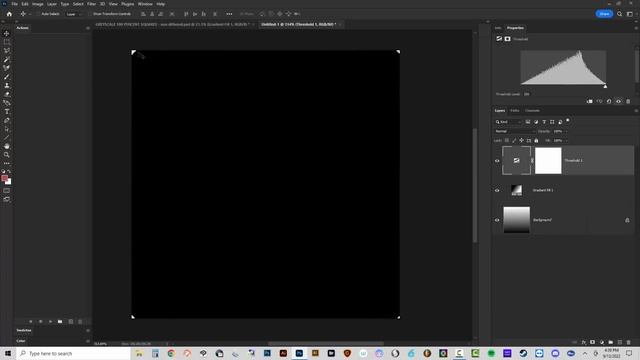Viewport: 640px width, 360px height.
Task: Select the Background layer thumbnail
Action: (516, 220)
